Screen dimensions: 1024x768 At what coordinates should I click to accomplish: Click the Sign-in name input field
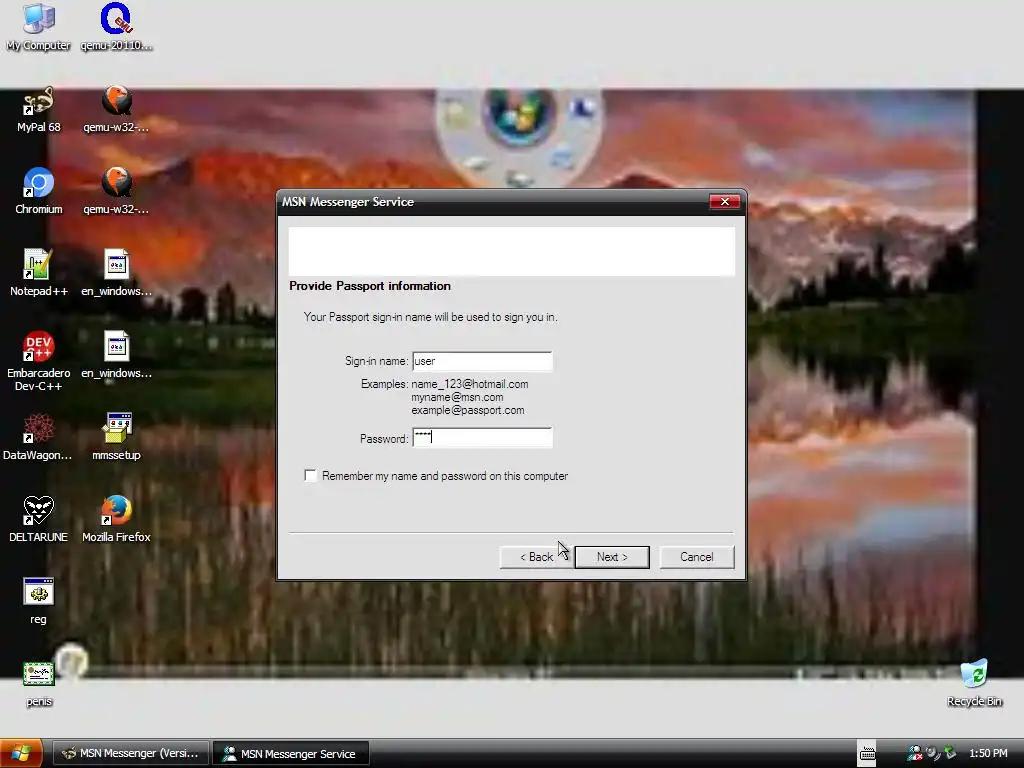tap(482, 361)
